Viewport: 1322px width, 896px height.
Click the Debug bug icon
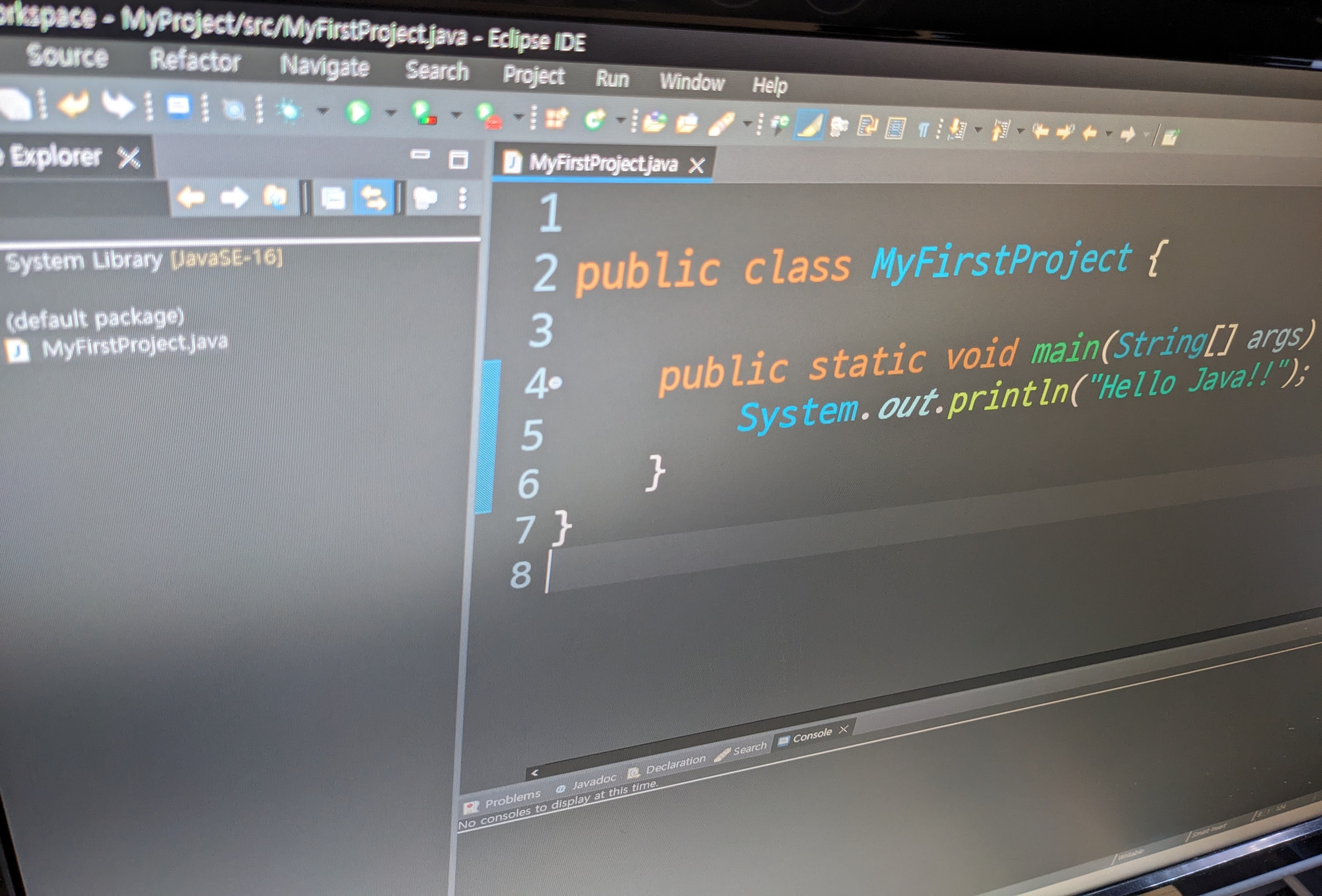(289, 110)
